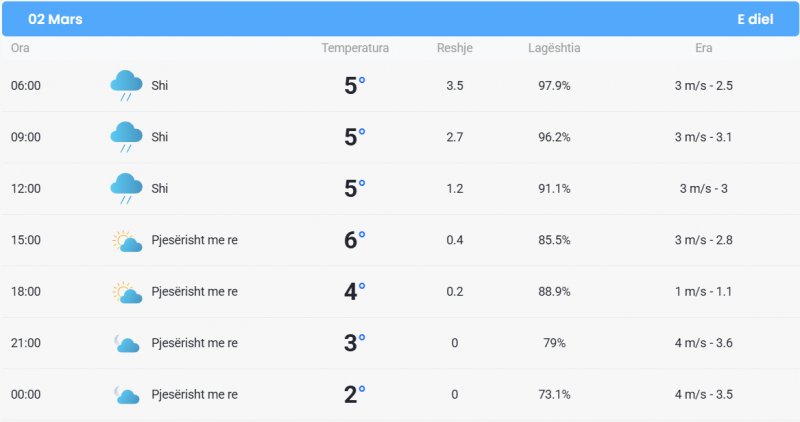Click the Era column header
This screenshot has height=422, width=800.
pos(704,48)
